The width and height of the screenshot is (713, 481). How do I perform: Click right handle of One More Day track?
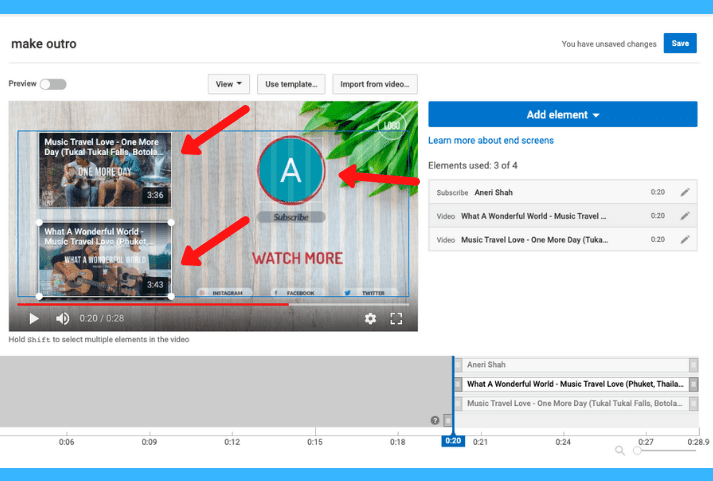(x=693, y=403)
